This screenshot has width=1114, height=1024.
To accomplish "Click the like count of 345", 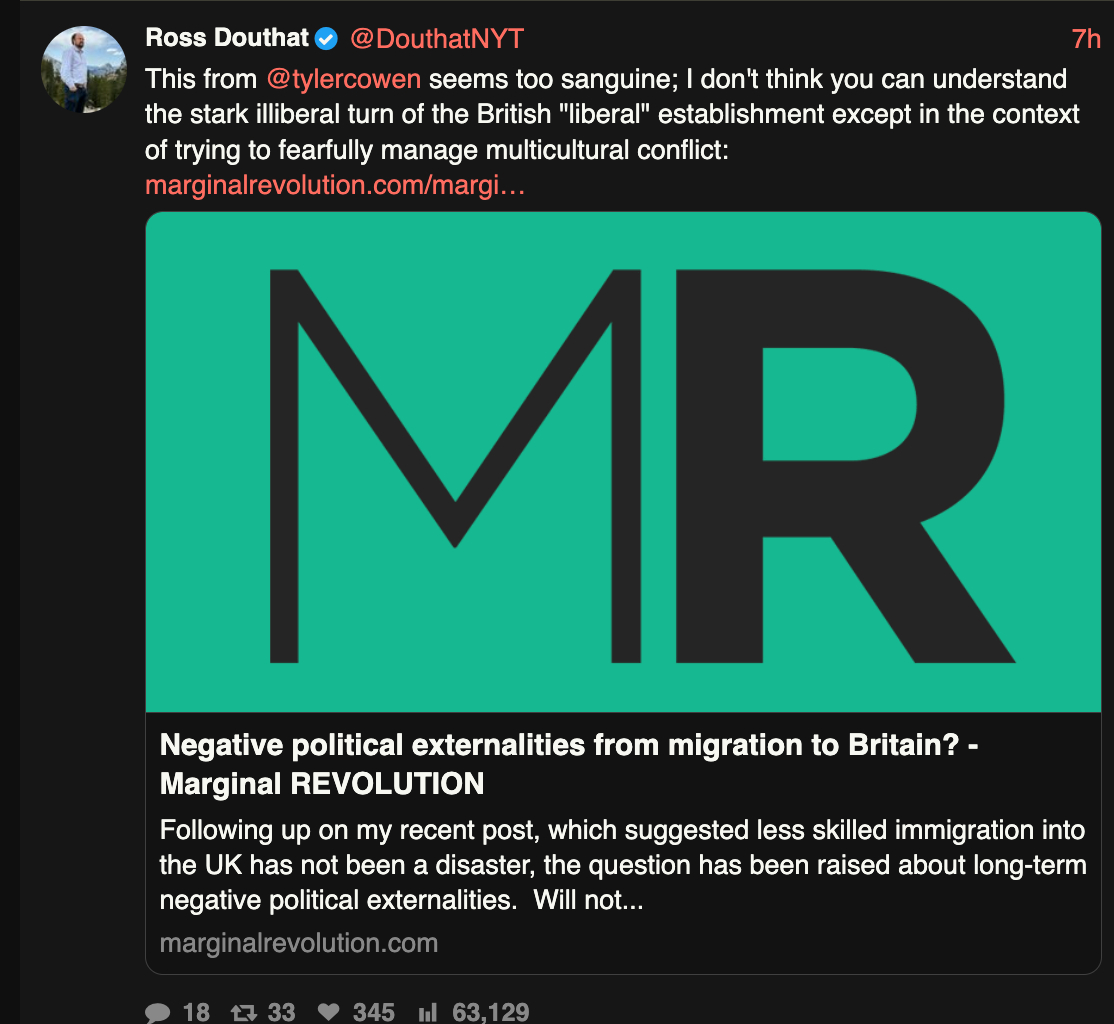I will pos(373,1012).
